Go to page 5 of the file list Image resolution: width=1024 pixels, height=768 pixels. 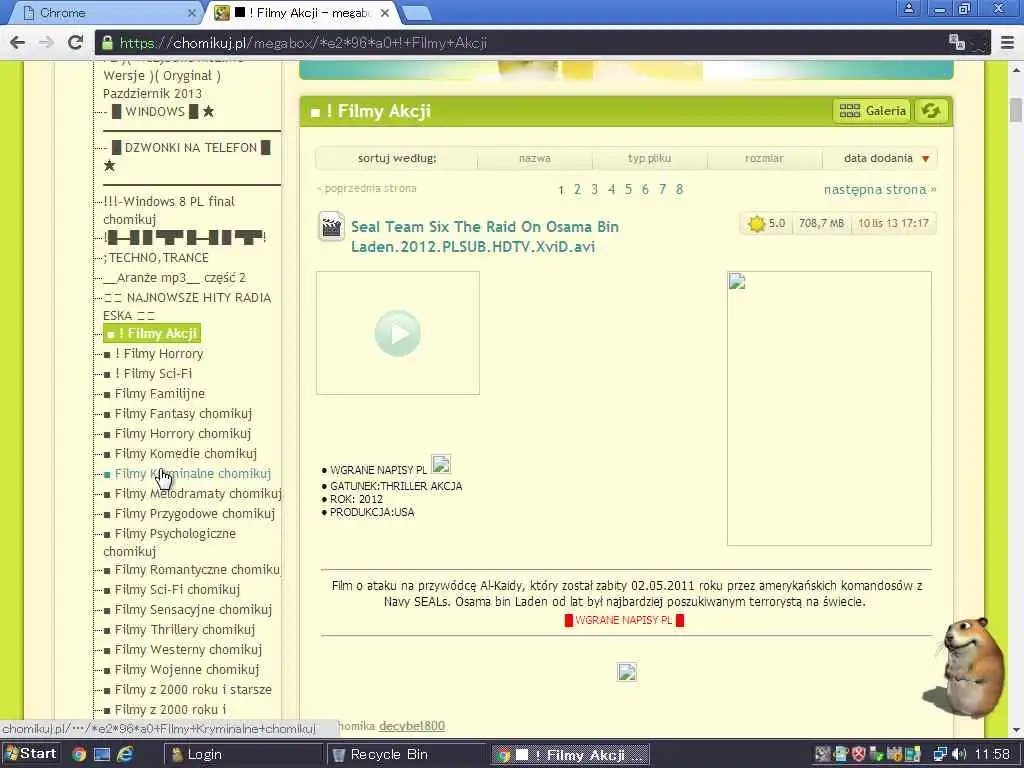pyautogui.click(x=628, y=189)
